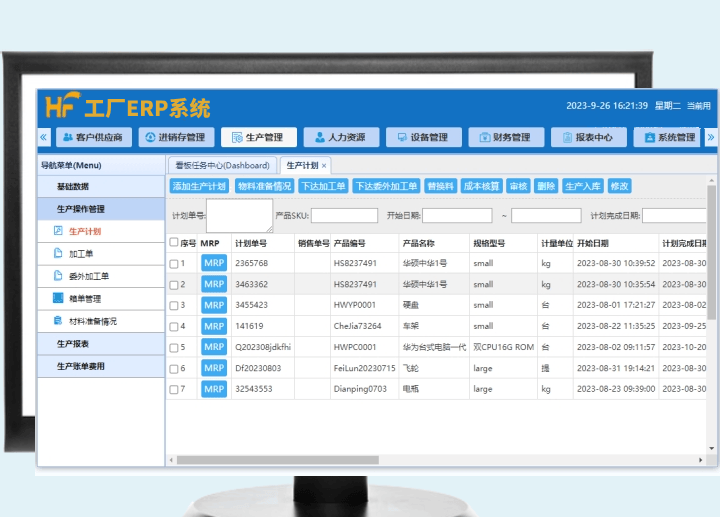720x517 pixels.
Task: Click the 委外加工单 document icon in sidebar
Action: point(58,276)
